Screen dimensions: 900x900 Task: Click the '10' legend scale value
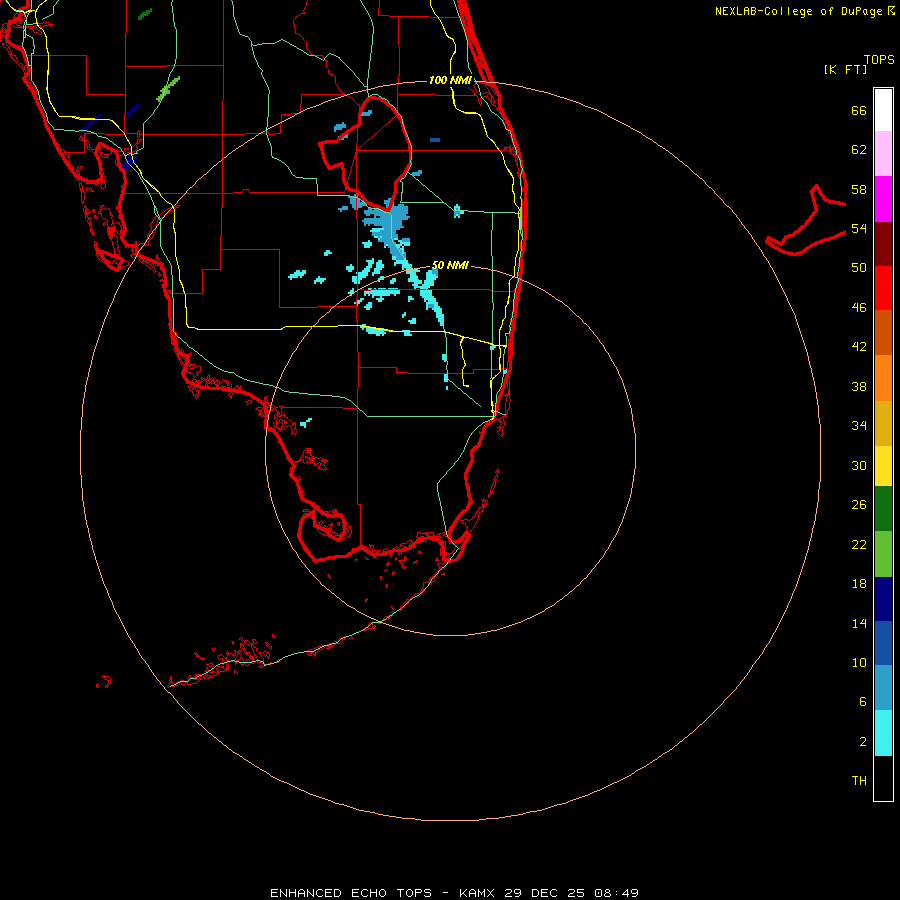859,662
